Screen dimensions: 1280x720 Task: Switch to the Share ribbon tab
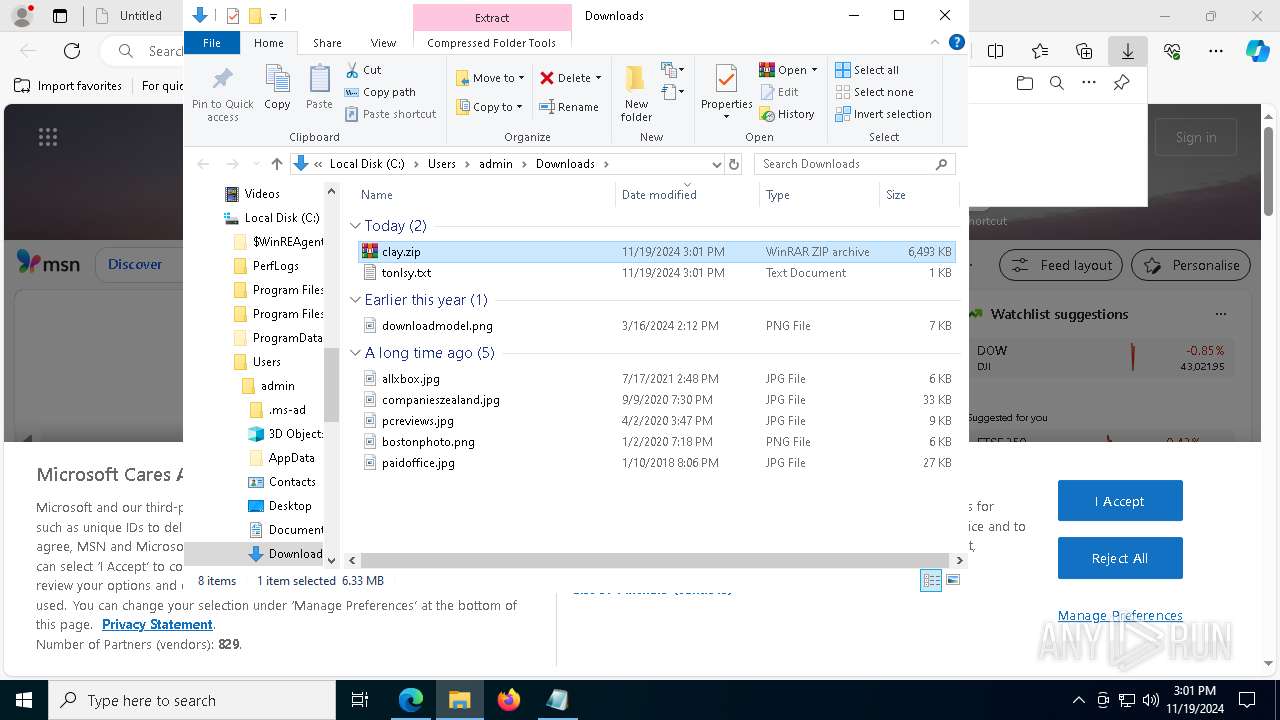click(327, 43)
